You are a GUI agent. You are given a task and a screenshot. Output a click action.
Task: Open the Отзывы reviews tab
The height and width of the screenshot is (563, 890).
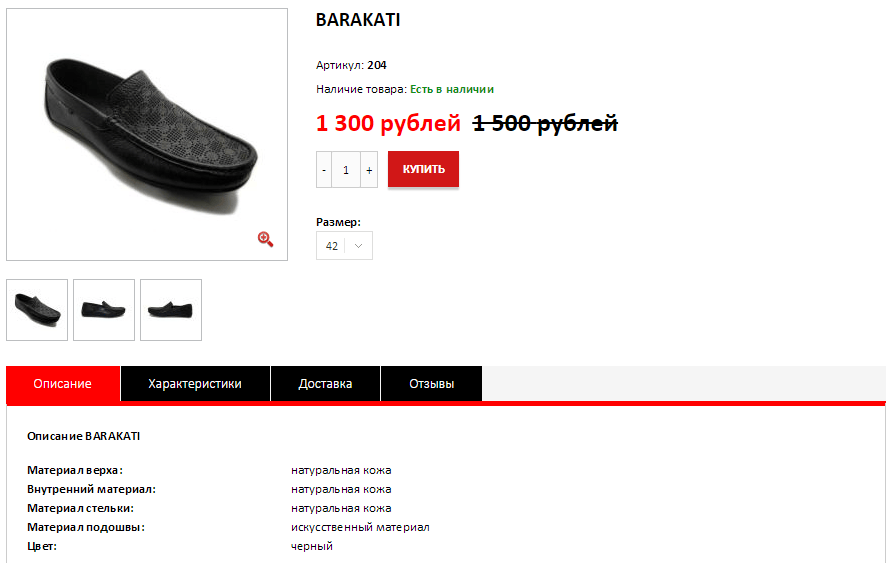431,384
